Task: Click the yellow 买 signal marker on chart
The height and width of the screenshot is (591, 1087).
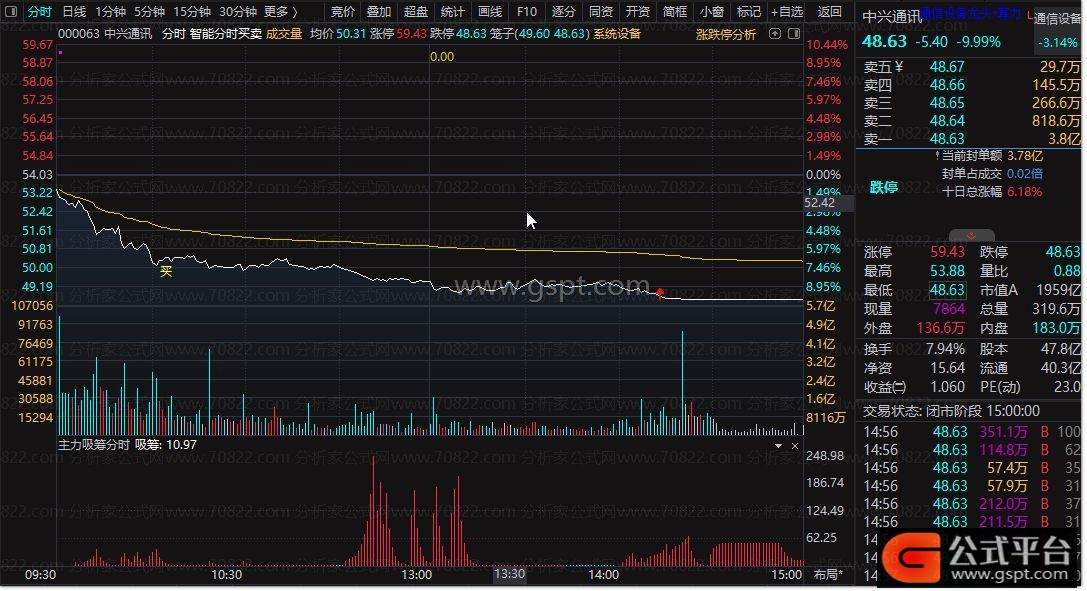Action: 166,269
